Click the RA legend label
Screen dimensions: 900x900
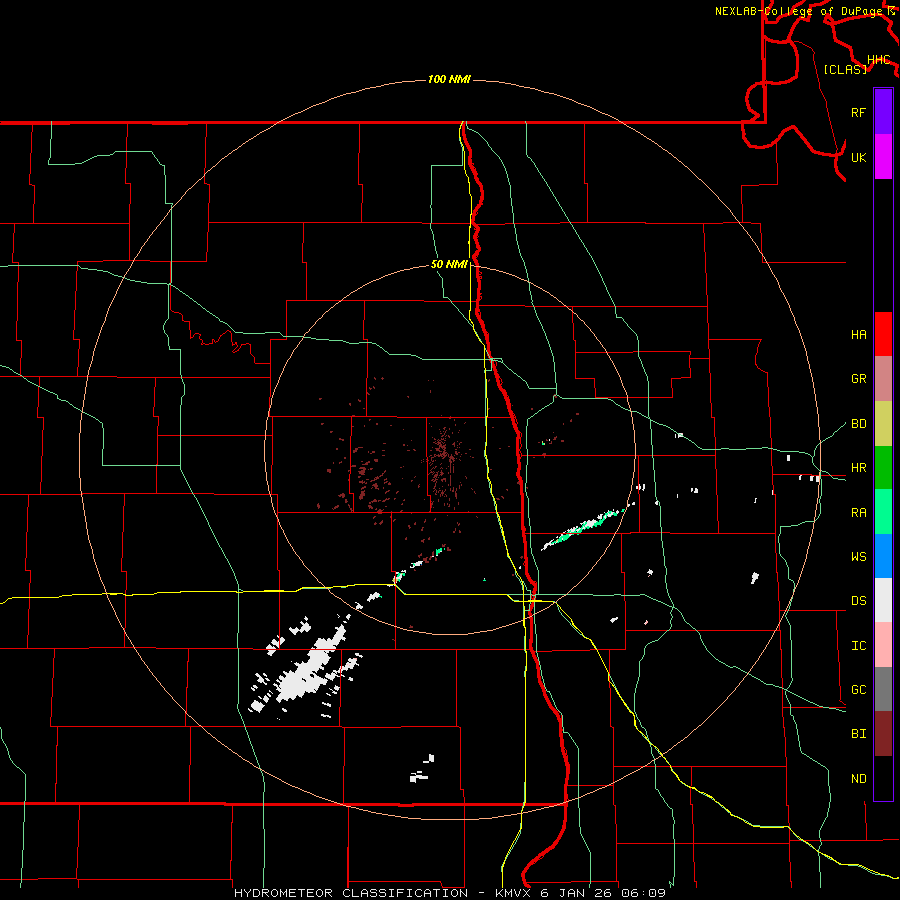[858, 513]
